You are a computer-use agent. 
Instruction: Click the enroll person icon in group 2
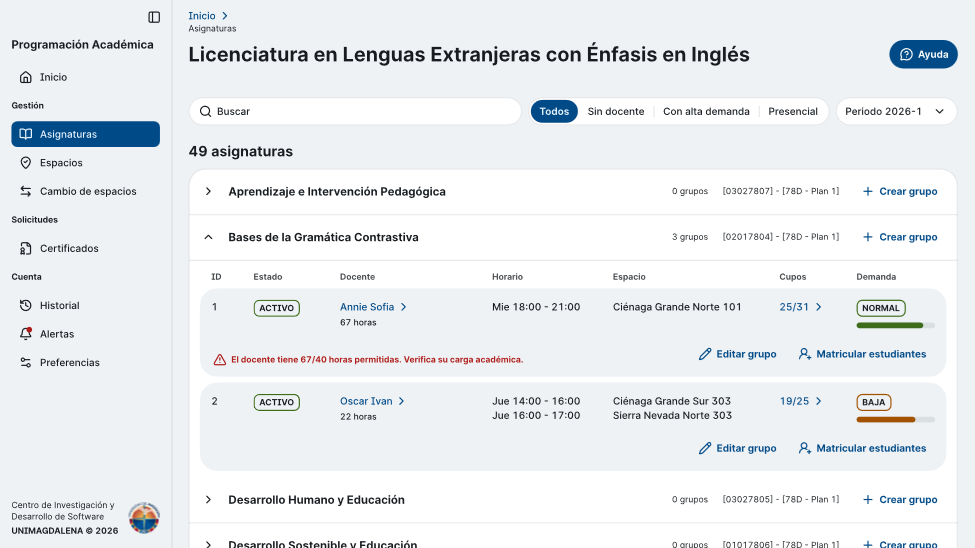pyautogui.click(x=805, y=448)
